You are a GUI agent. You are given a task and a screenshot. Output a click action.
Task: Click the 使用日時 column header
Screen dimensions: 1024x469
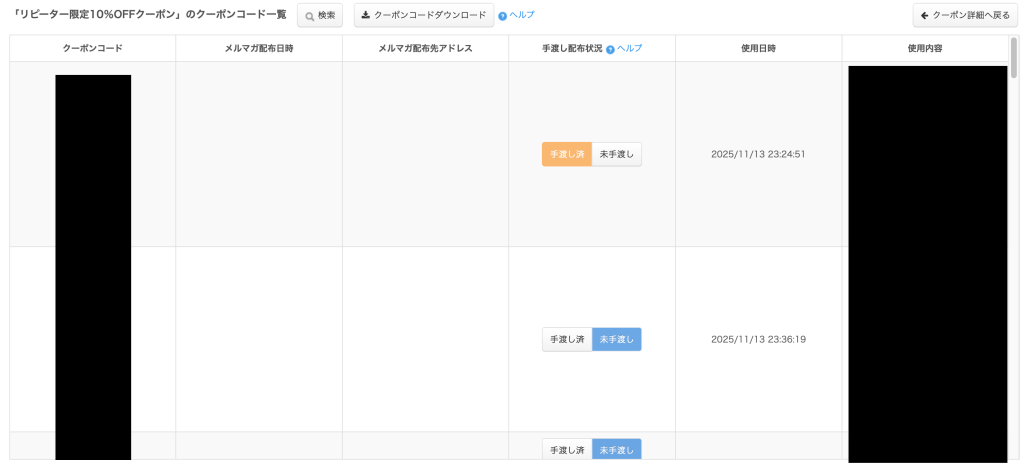coord(758,48)
